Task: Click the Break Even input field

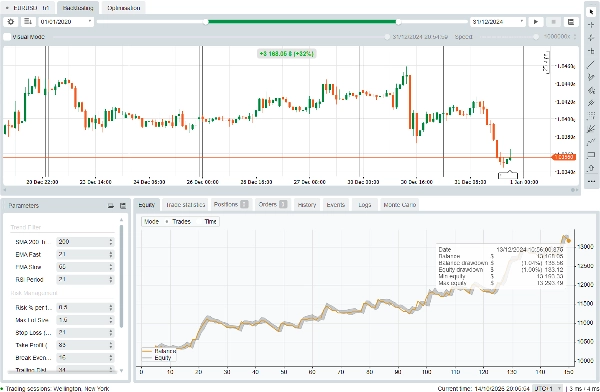Action: click(85, 358)
